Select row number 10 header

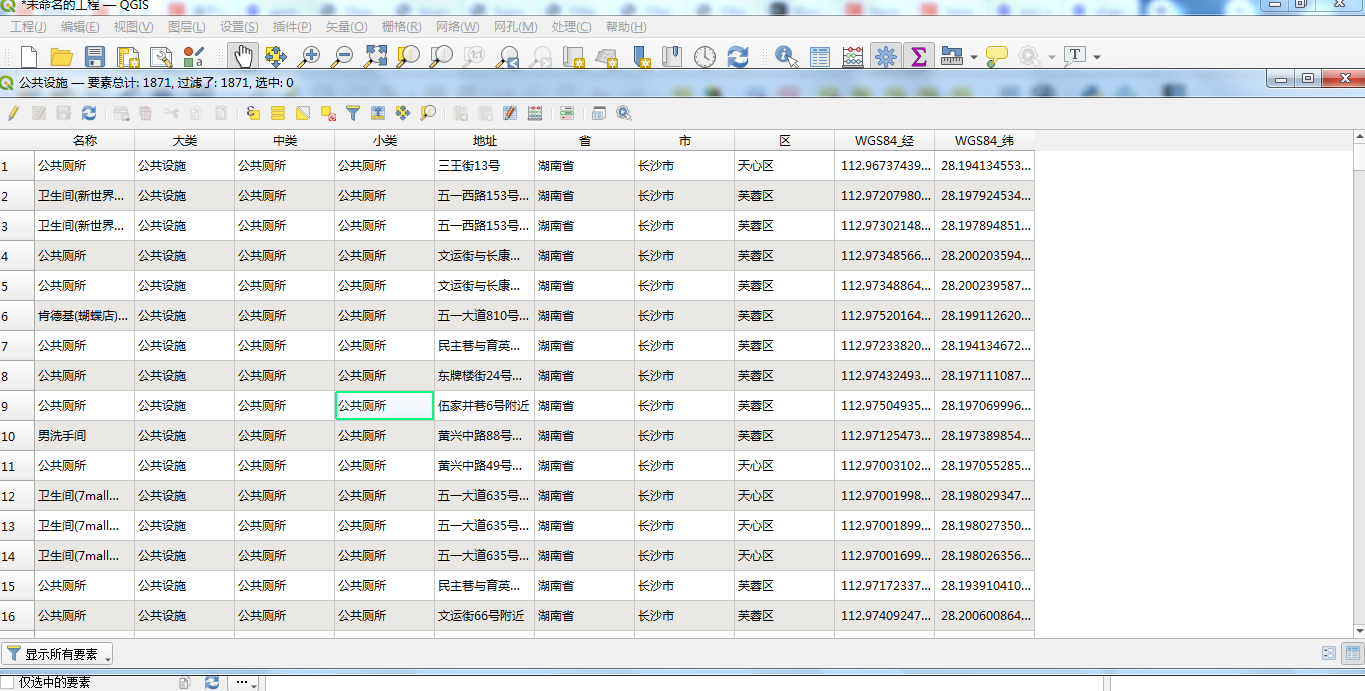pyautogui.click(x=17, y=436)
